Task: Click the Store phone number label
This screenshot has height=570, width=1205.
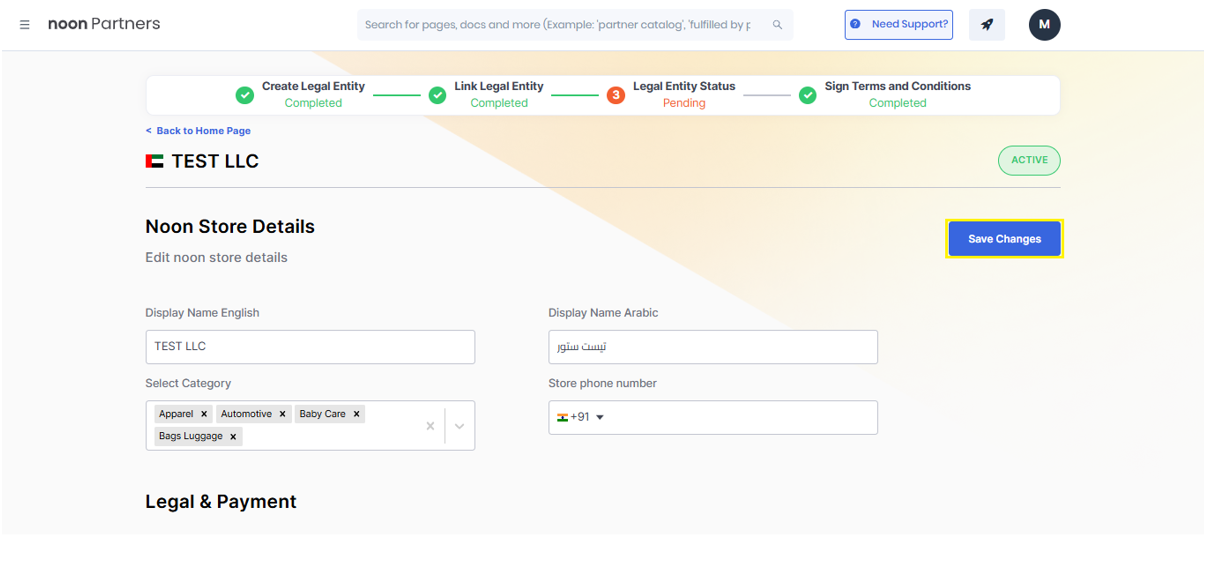Action: click(602, 383)
